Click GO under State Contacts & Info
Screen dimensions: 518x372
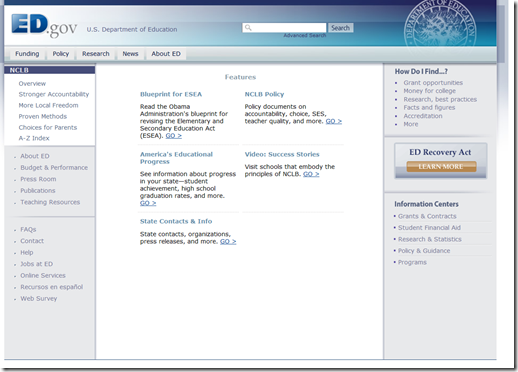point(228,241)
